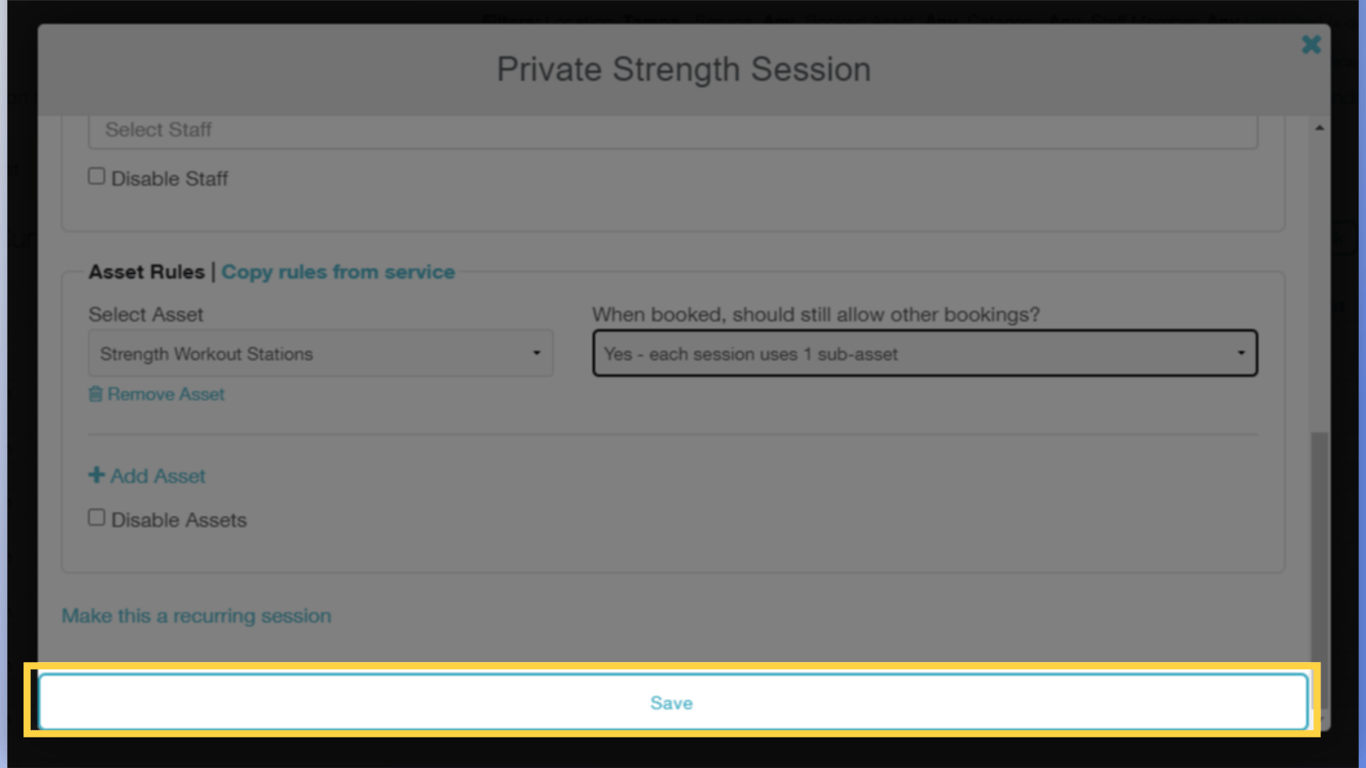Click the Remove Asset link text
Image resolution: width=1366 pixels, height=768 pixels.
(166, 394)
